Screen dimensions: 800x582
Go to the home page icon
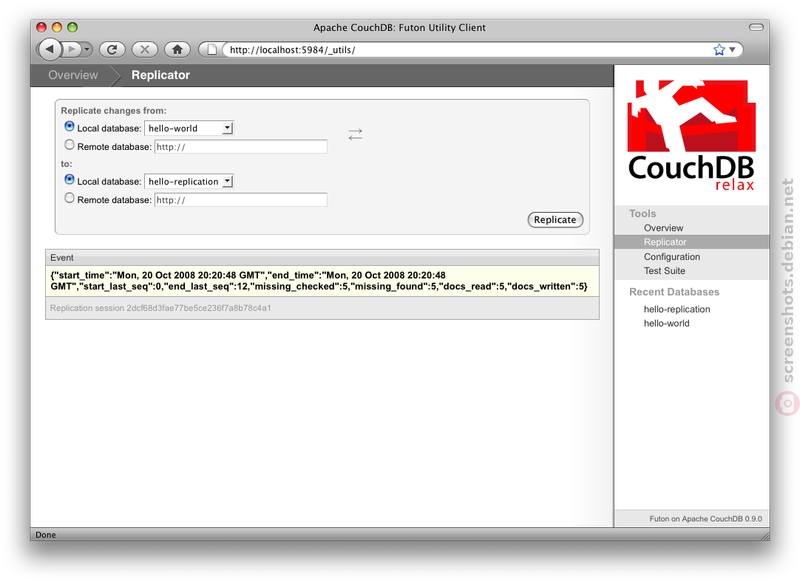click(178, 49)
